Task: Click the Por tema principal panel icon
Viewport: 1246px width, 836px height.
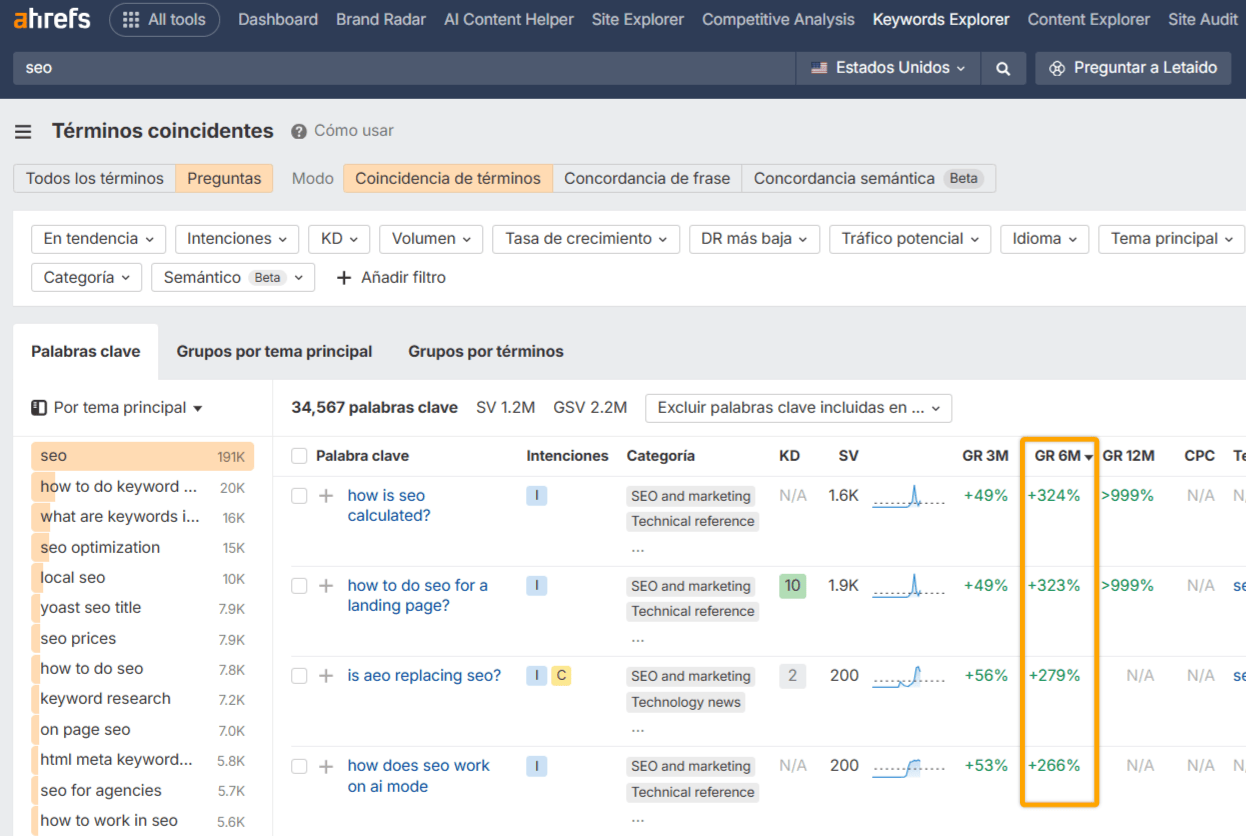Action: (x=39, y=408)
